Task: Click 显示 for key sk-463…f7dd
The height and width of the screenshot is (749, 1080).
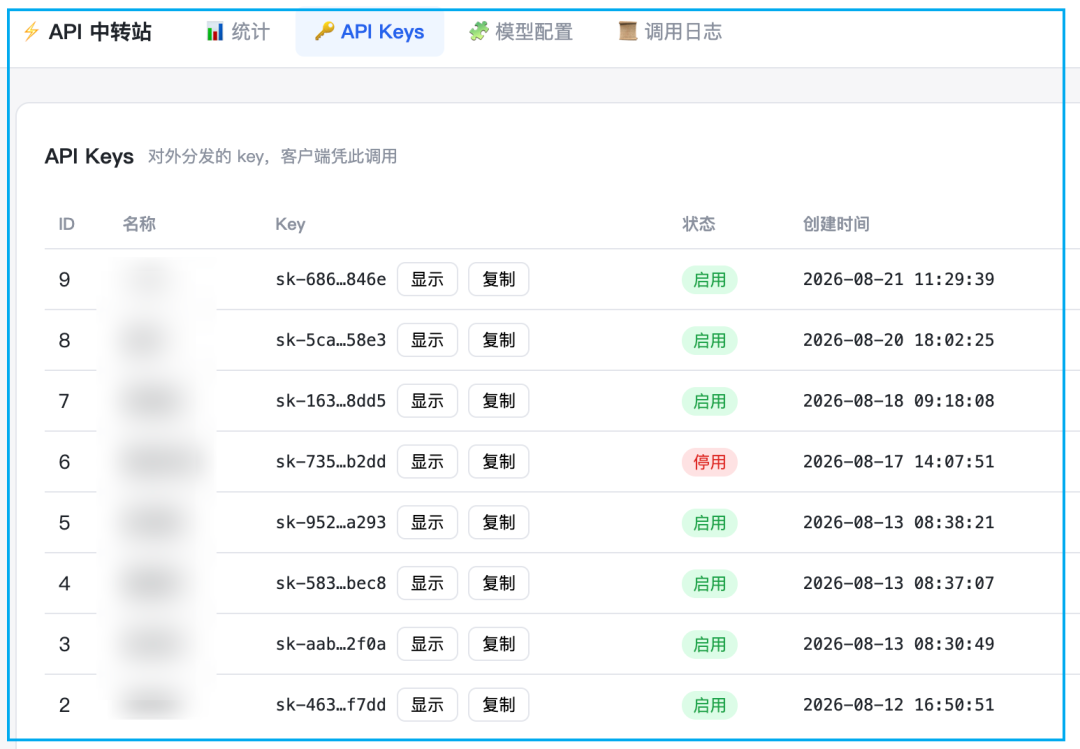Action: click(427, 704)
